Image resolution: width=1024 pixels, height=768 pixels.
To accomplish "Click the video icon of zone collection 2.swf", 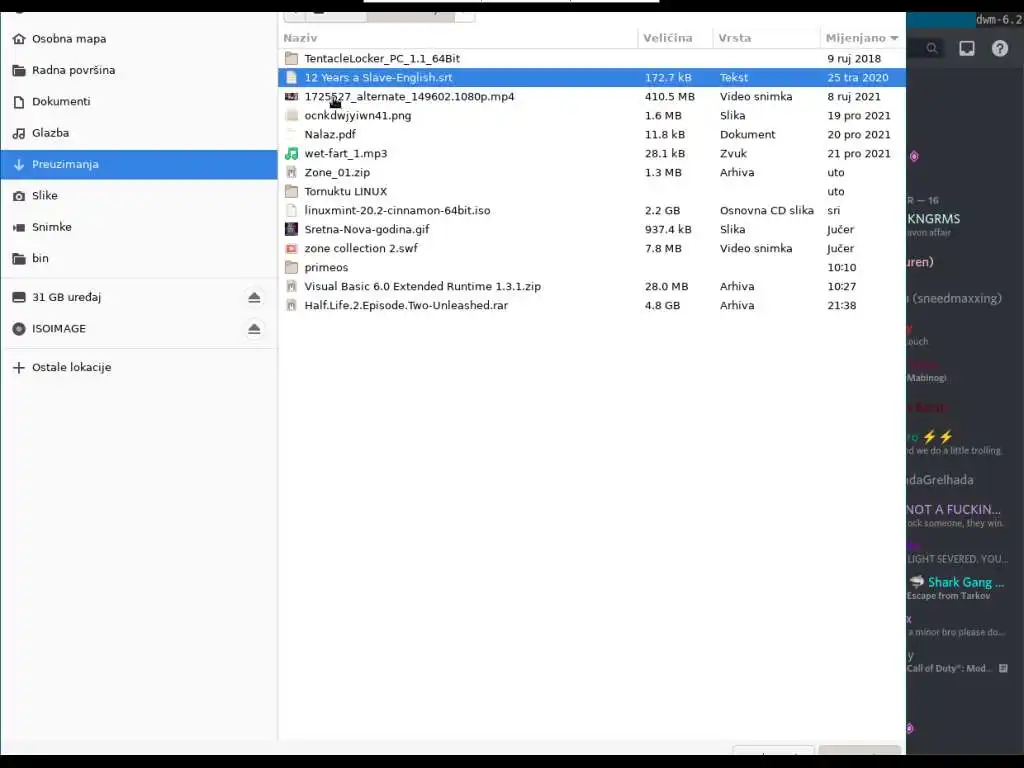I will (x=291, y=248).
